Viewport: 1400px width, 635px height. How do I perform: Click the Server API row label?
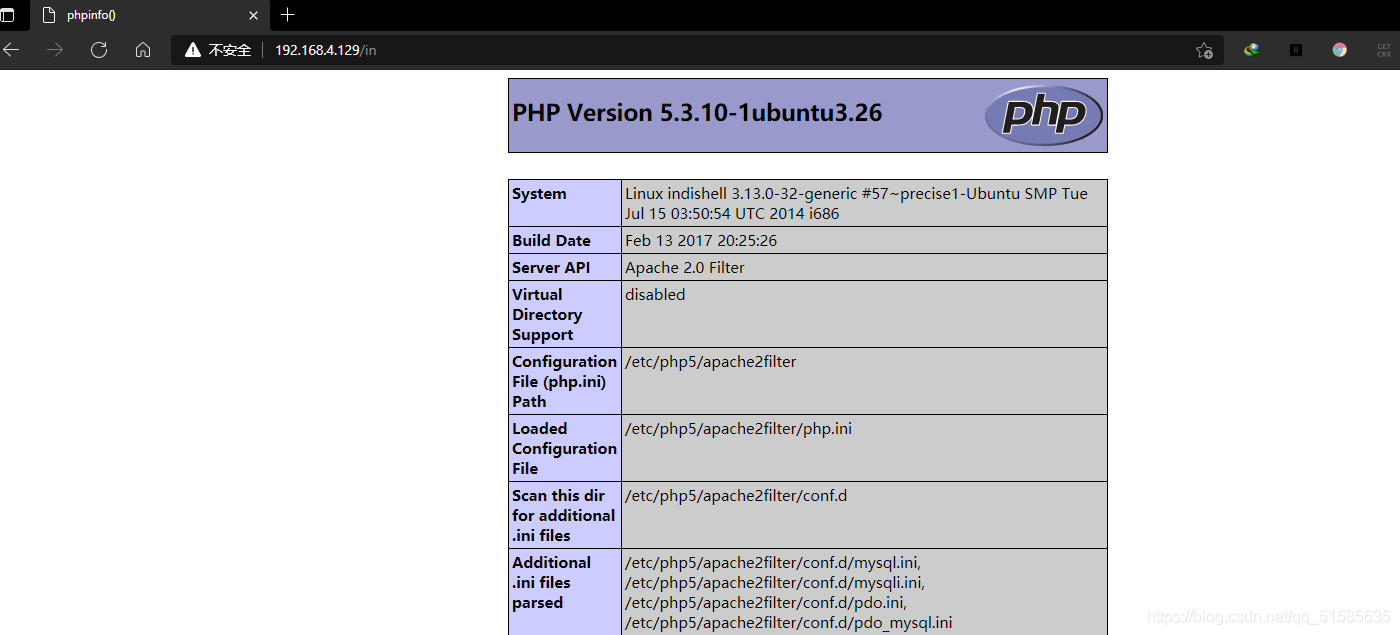click(x=551, y=268)
